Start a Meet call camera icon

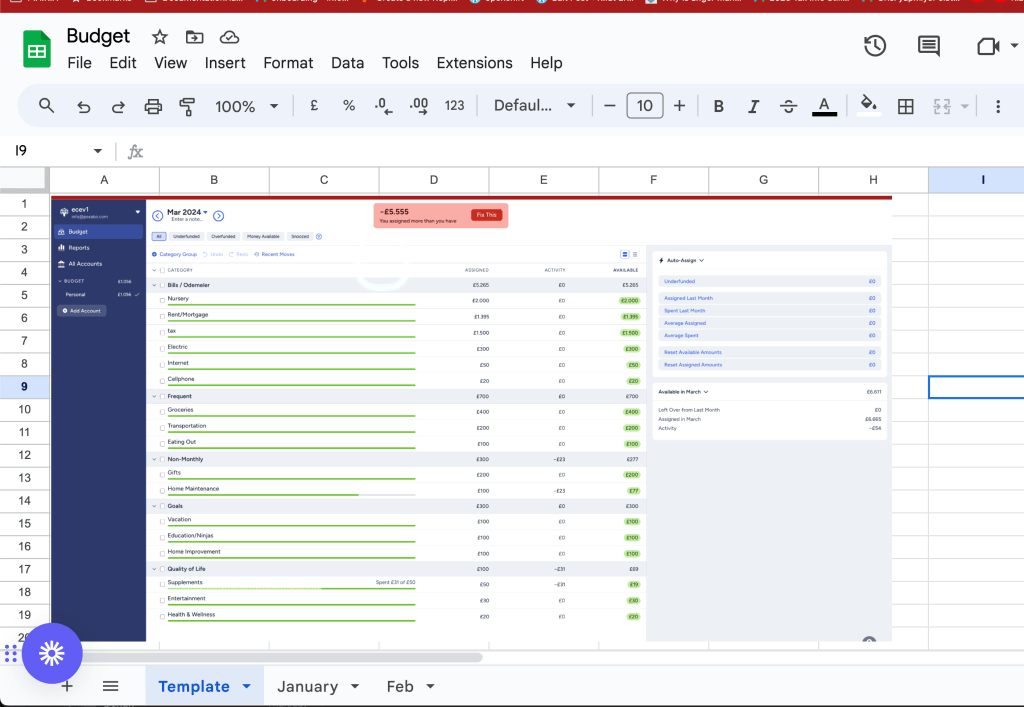pyautogui.click(x=988, y=46)
